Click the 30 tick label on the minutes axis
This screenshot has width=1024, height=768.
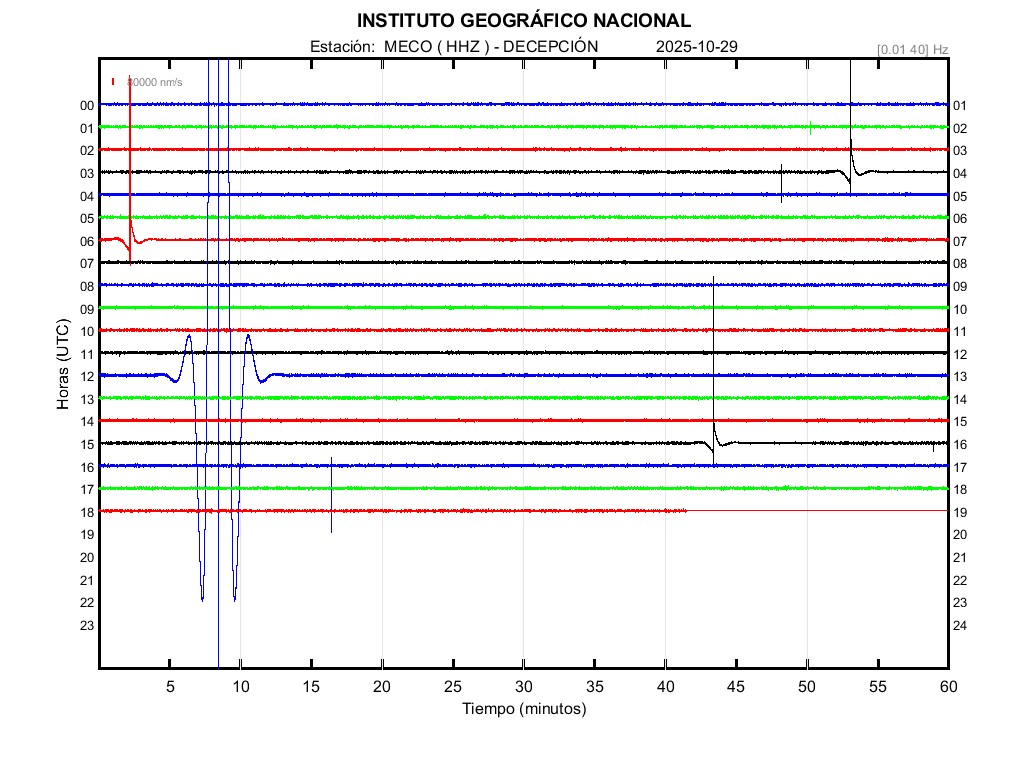coord(523,687)
